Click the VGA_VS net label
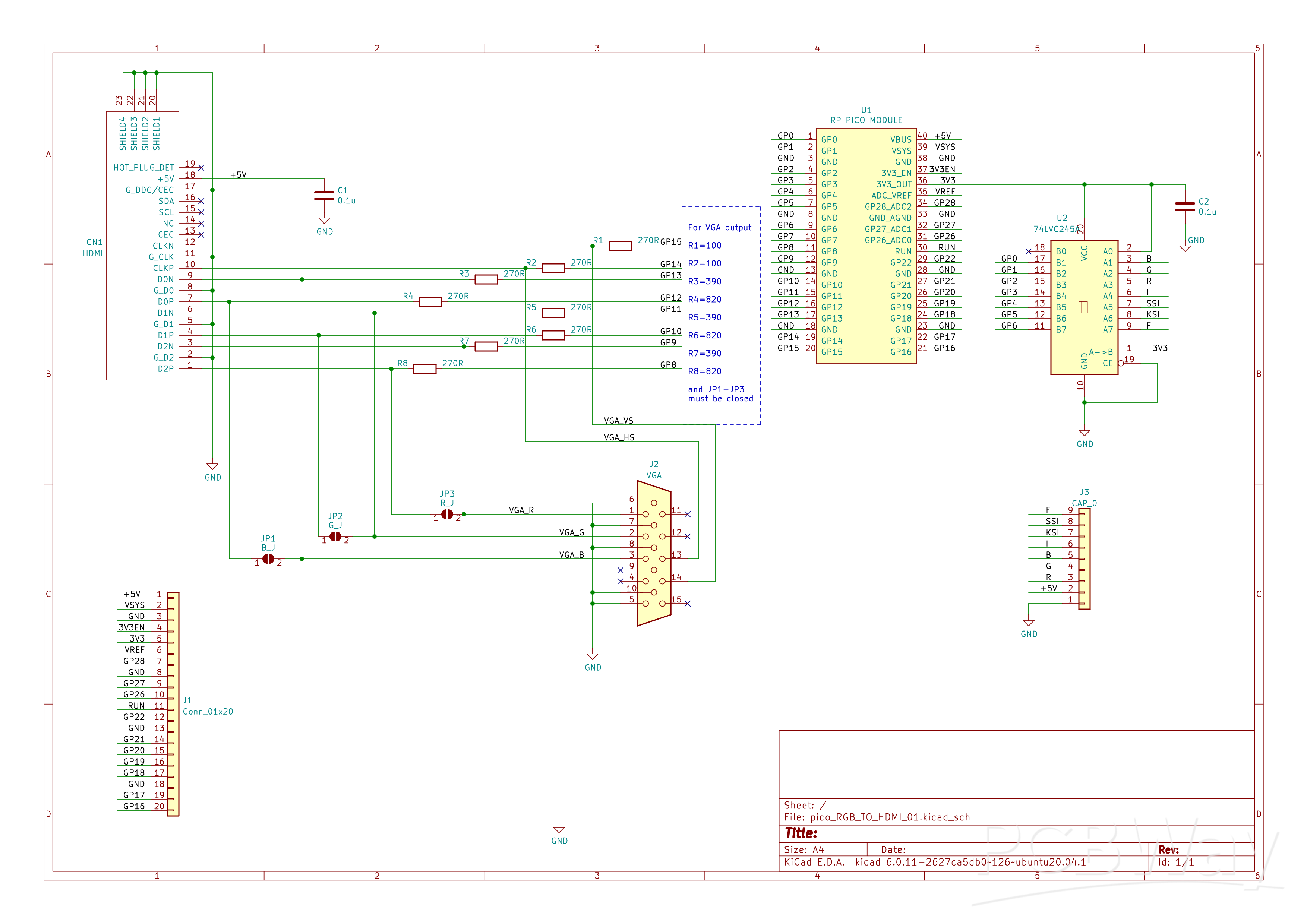The image size is (1307, 924). 618,421
